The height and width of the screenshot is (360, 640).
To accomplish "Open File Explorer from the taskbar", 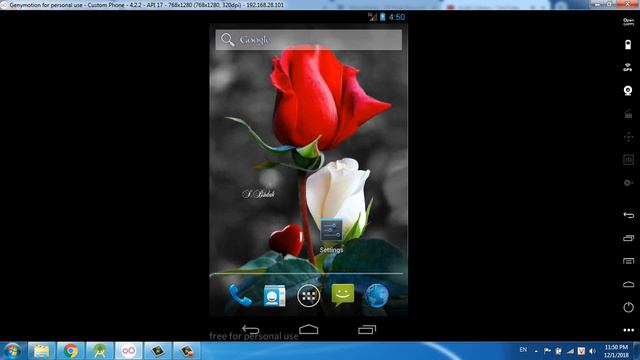I will click(x=41, y=351).
